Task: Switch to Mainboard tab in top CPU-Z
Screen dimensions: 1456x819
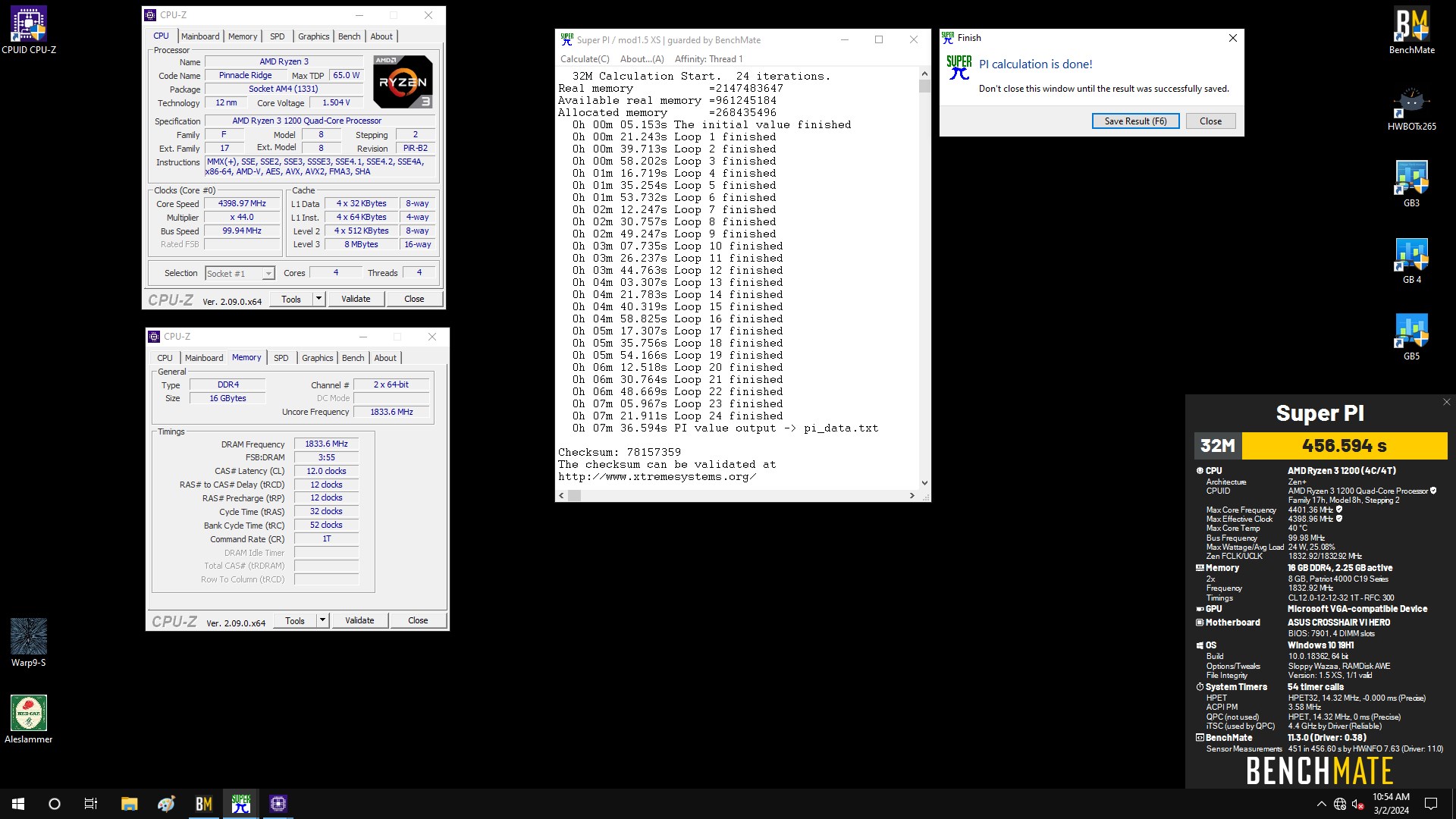Action: [200, 36]
